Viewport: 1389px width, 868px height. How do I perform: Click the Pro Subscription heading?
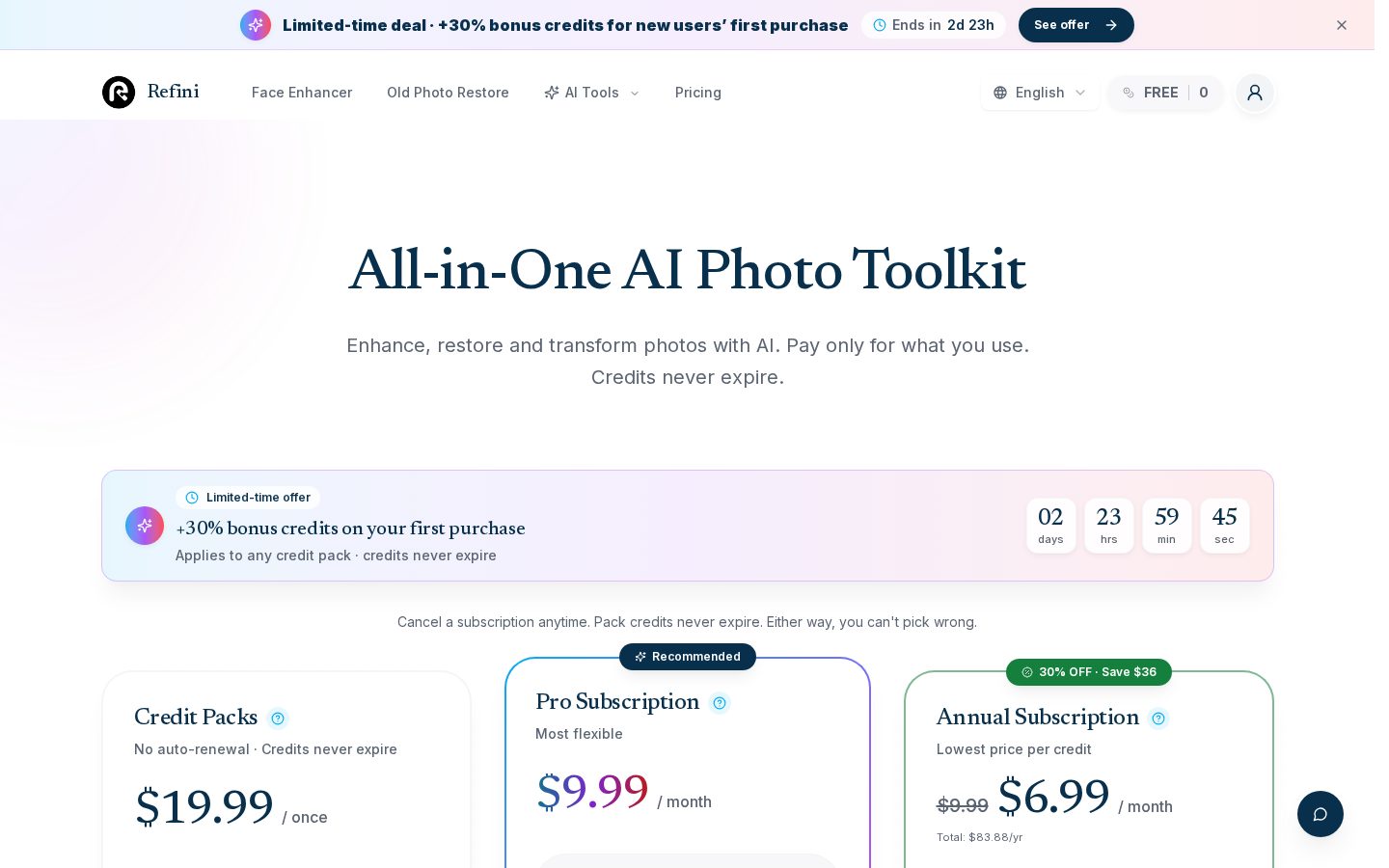[617, 702]
